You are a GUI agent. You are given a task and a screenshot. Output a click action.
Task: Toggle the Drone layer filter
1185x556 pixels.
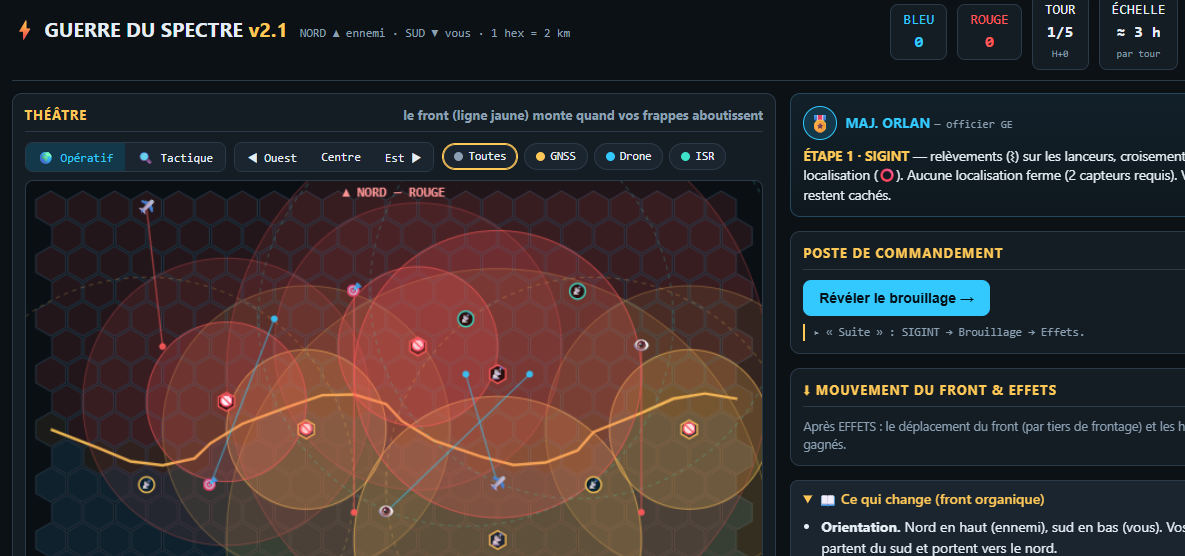point(629,156)
